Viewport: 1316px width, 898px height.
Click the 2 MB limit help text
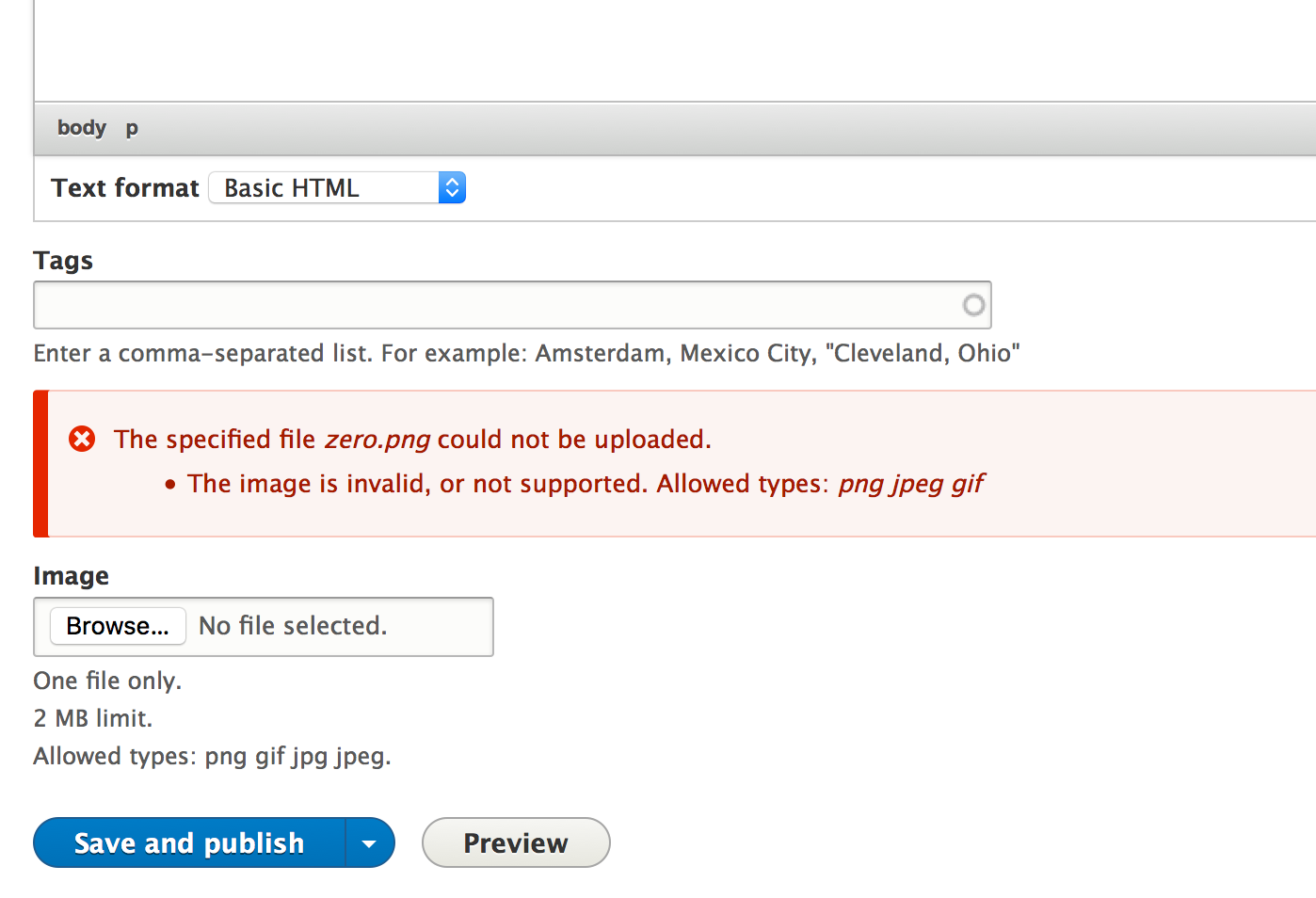tap(93, 718)
